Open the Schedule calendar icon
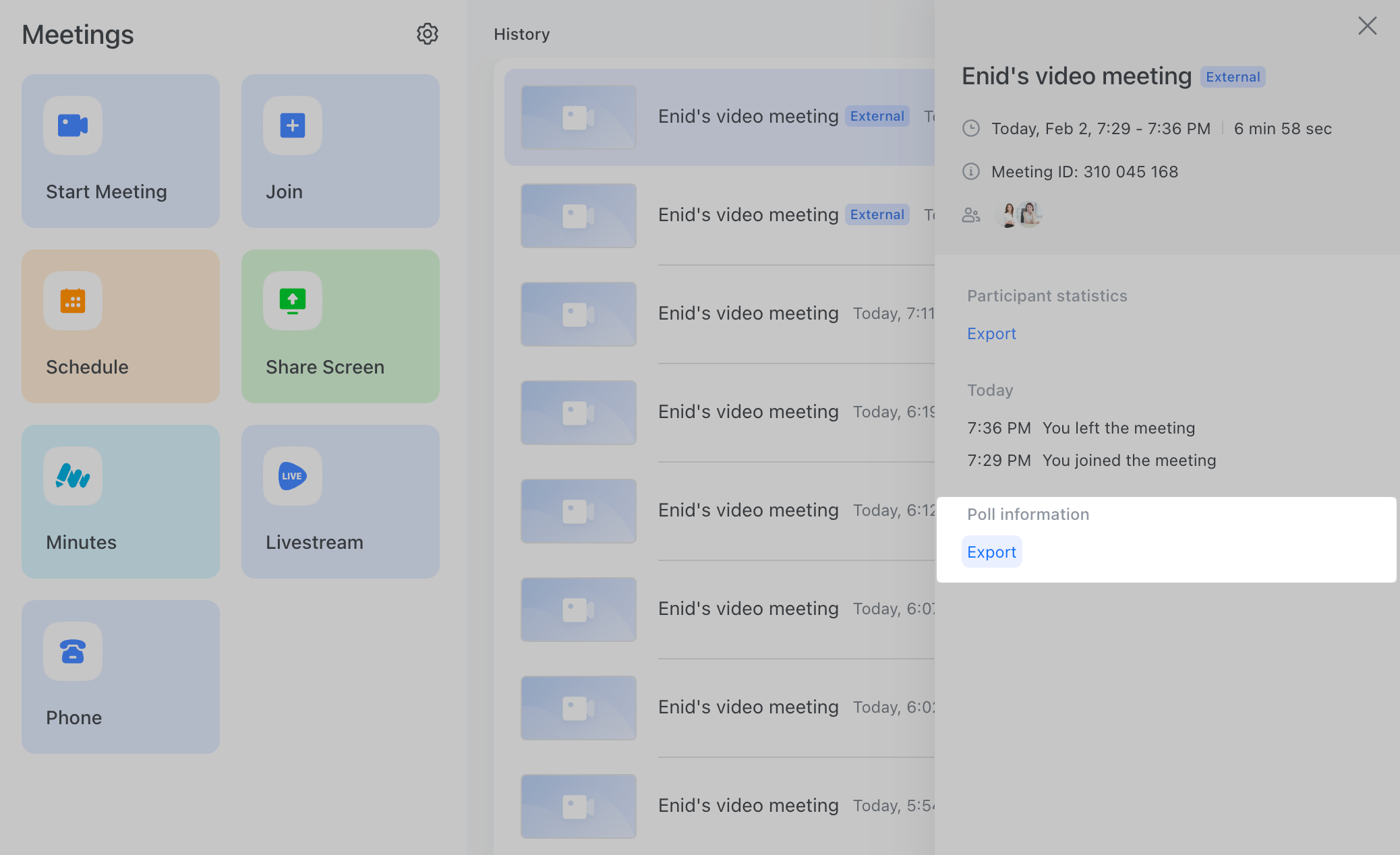The width and height of the screenshot is (1400, 855). click(x=72, y=301)
